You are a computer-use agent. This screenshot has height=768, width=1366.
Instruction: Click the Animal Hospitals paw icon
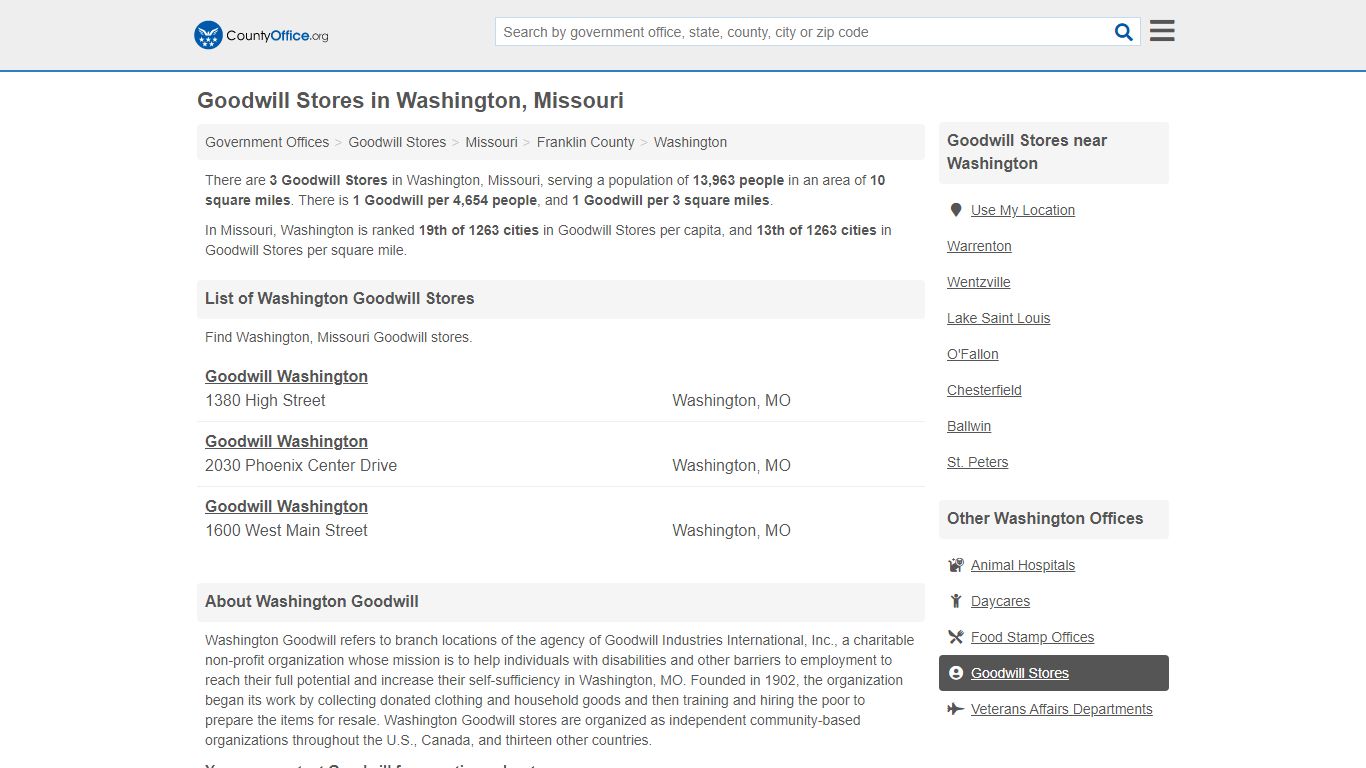click(956, 565)
